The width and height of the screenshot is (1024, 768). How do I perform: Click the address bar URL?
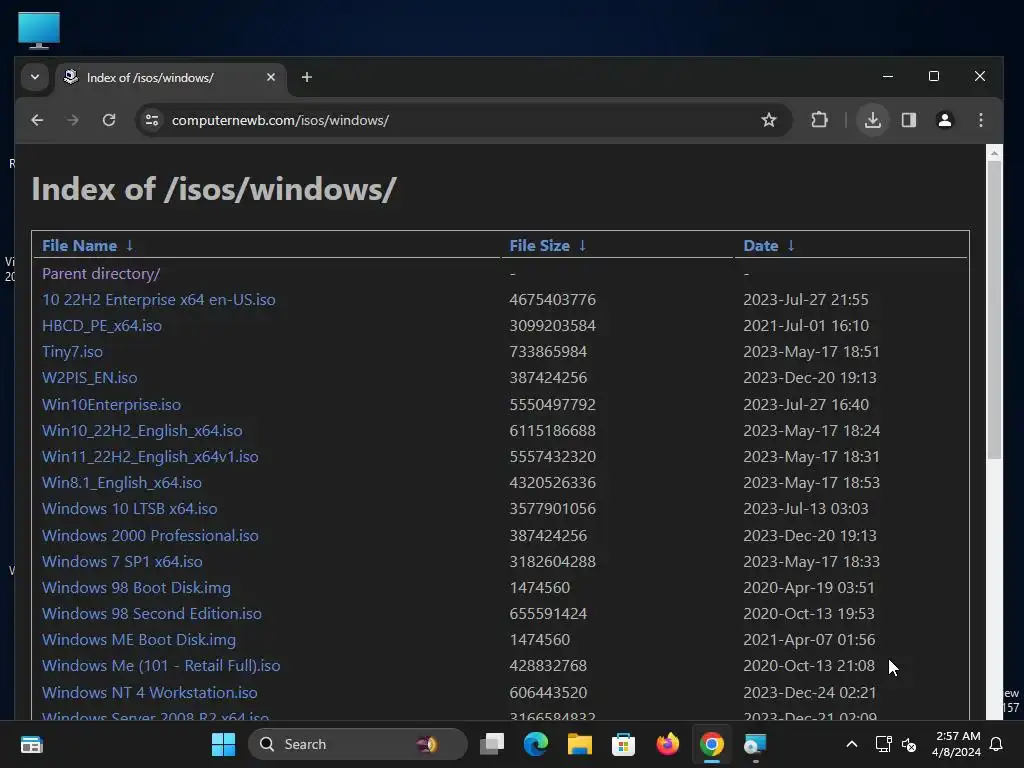(280, 120)
